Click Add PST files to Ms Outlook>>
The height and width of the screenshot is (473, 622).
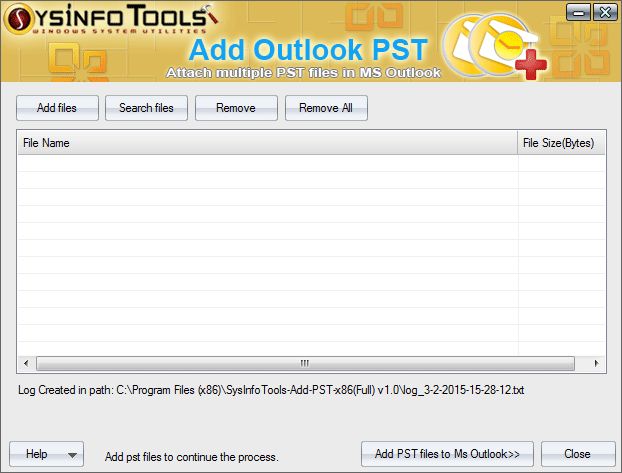(x=447, y=454)
